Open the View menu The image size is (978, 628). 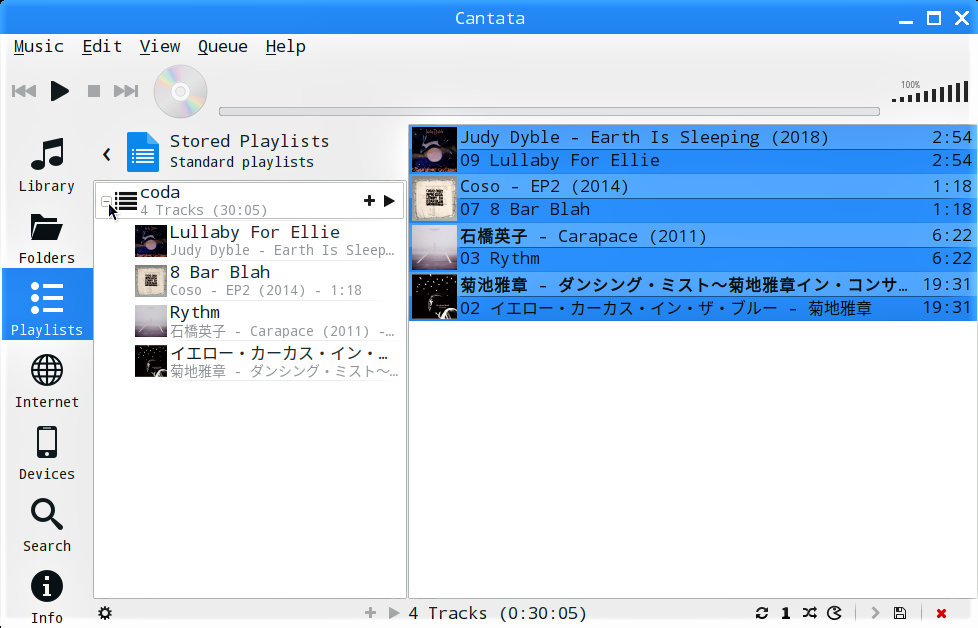tap(160, 47)
